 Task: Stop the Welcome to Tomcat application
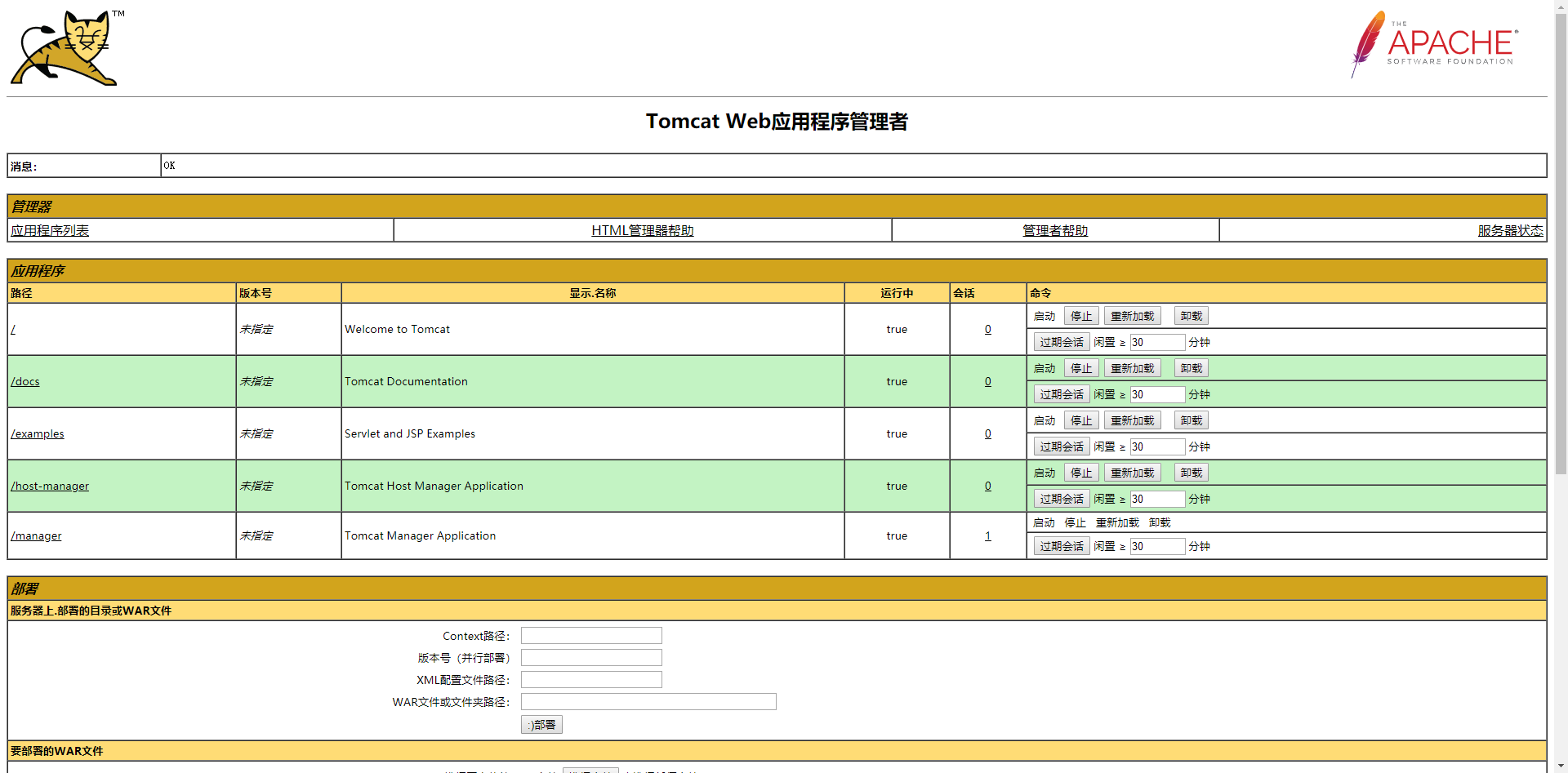click(x=1080, y=315)
